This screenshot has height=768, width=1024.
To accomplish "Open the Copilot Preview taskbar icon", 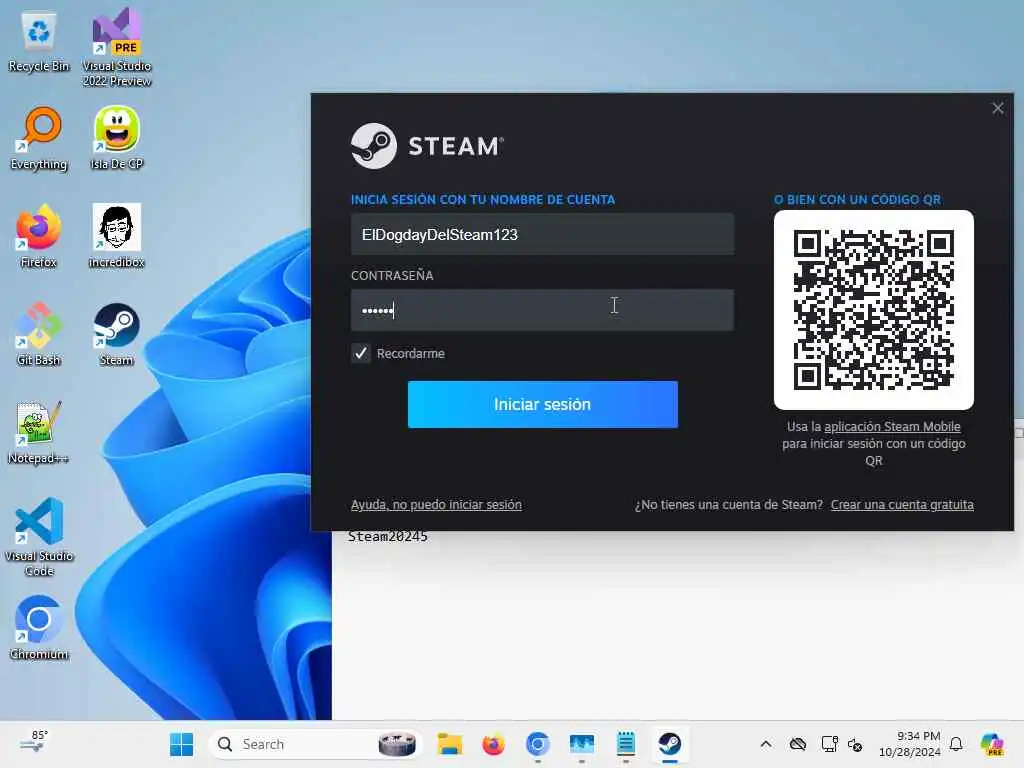I will point(992,744).
